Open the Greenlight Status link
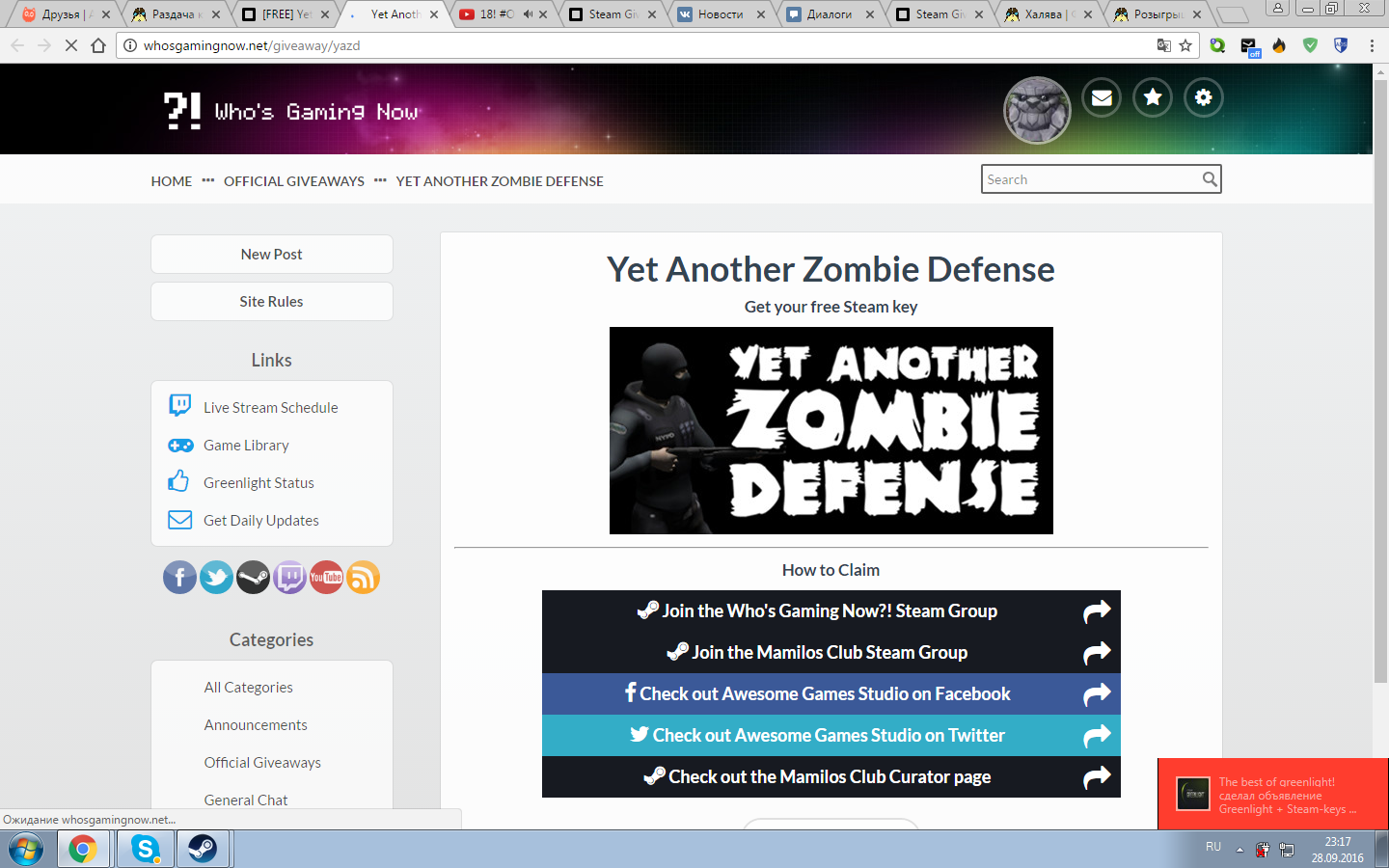 pos(259,483)
